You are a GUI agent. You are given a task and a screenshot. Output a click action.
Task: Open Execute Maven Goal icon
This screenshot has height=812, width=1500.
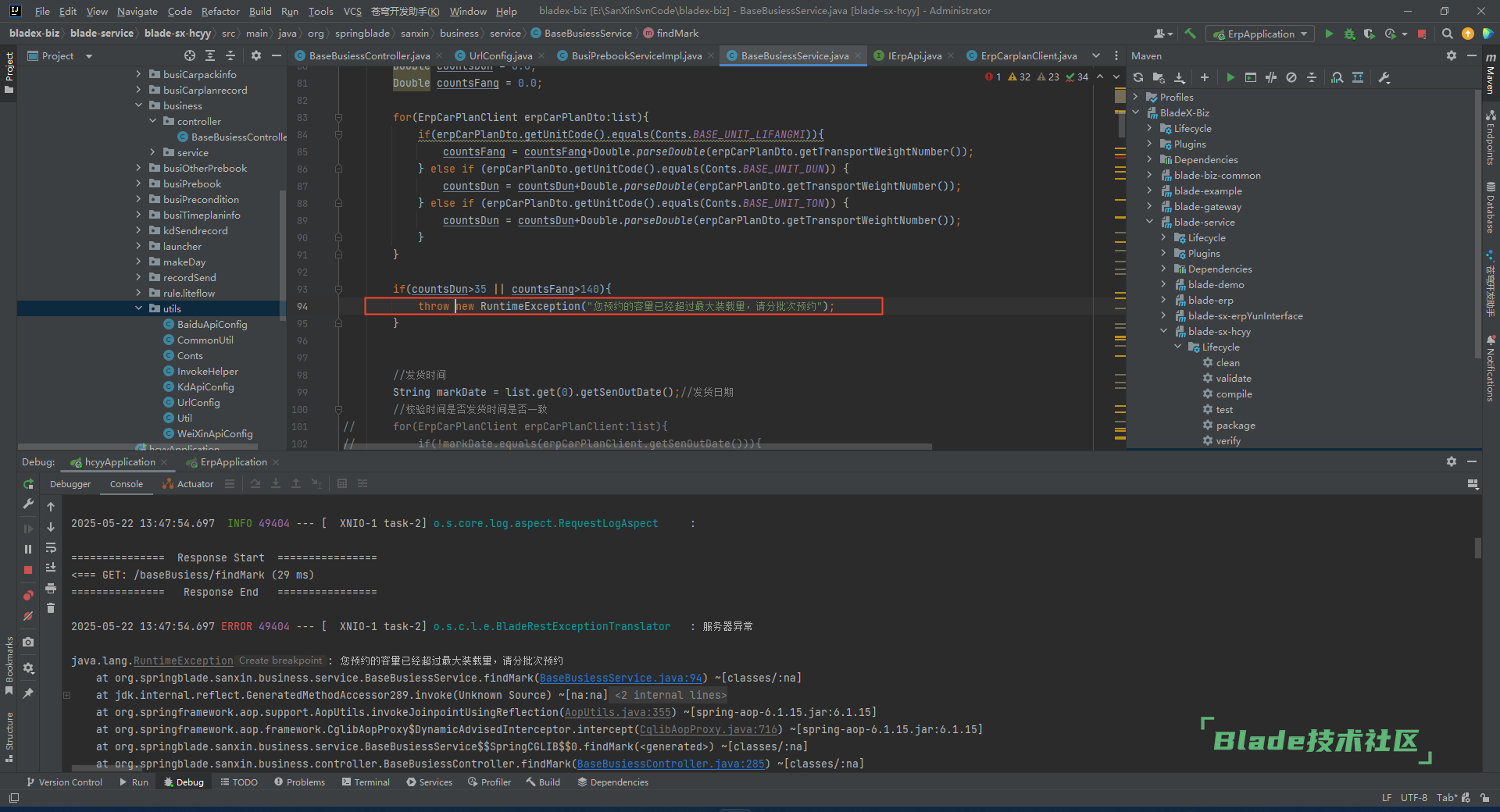coord(1251,77)
